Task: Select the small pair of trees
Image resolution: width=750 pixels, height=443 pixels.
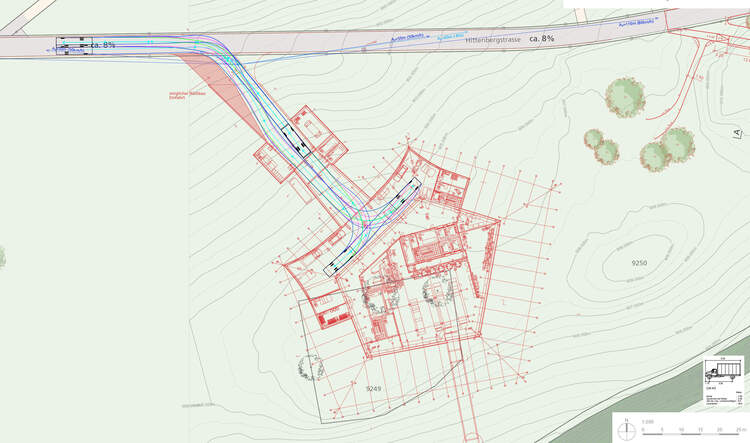Action: tap(601, 145)
